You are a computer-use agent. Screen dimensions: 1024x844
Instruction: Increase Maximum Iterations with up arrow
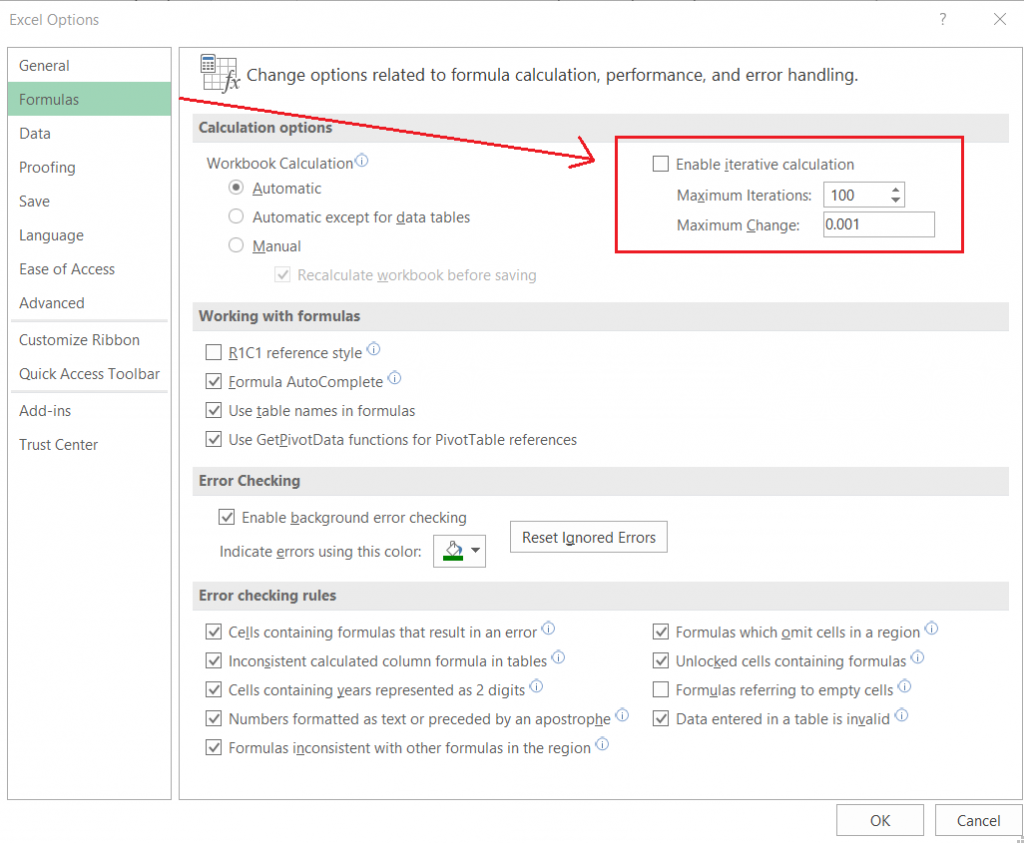coord(895,190)
